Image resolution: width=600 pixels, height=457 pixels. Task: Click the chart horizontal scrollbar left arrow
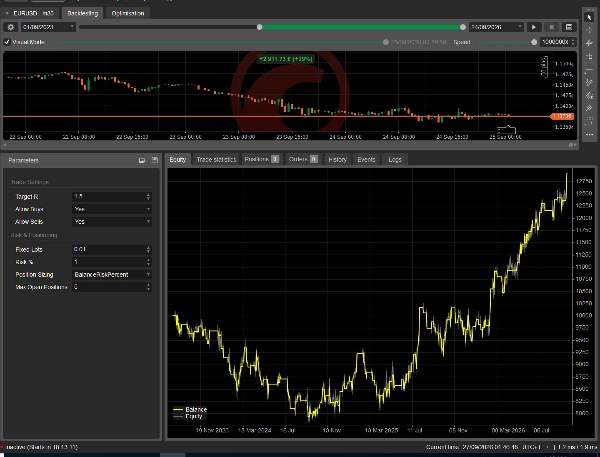pos(5,145)
